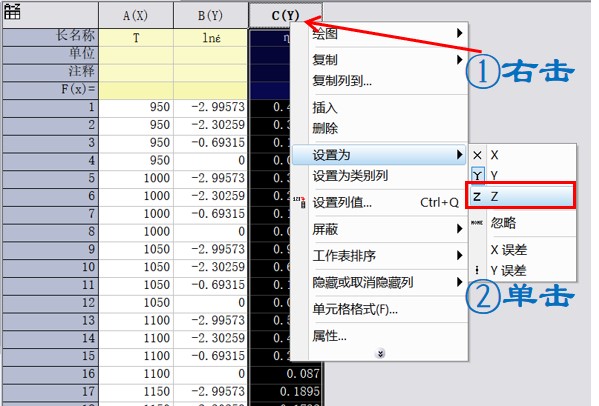Select the A(X) column header

point(136,15)
